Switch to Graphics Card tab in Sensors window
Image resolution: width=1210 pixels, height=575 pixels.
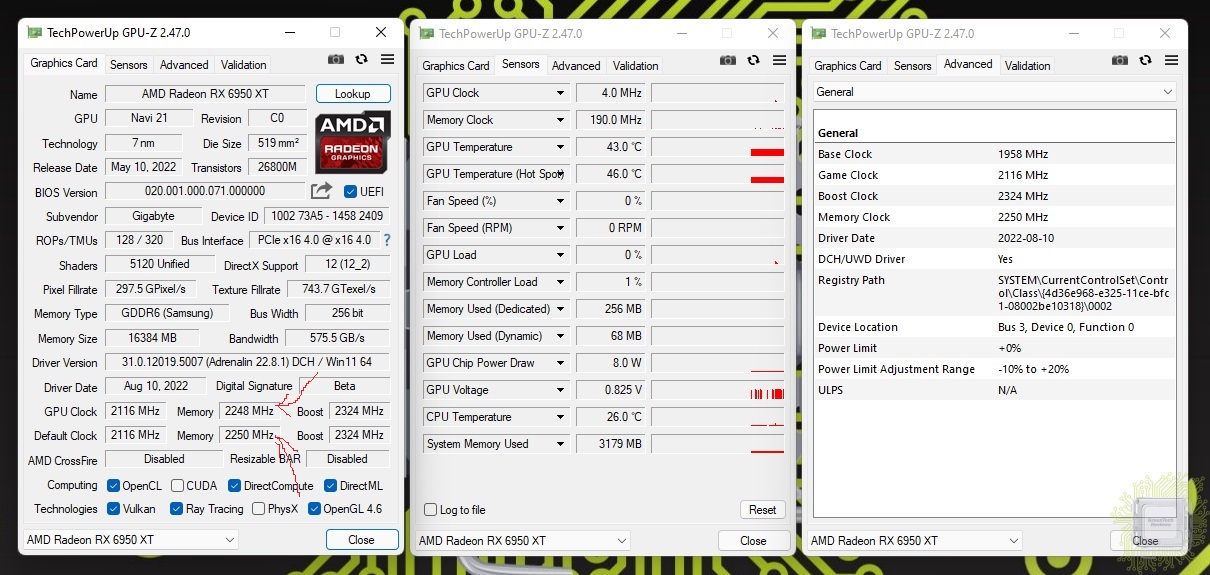pos(456,66)
